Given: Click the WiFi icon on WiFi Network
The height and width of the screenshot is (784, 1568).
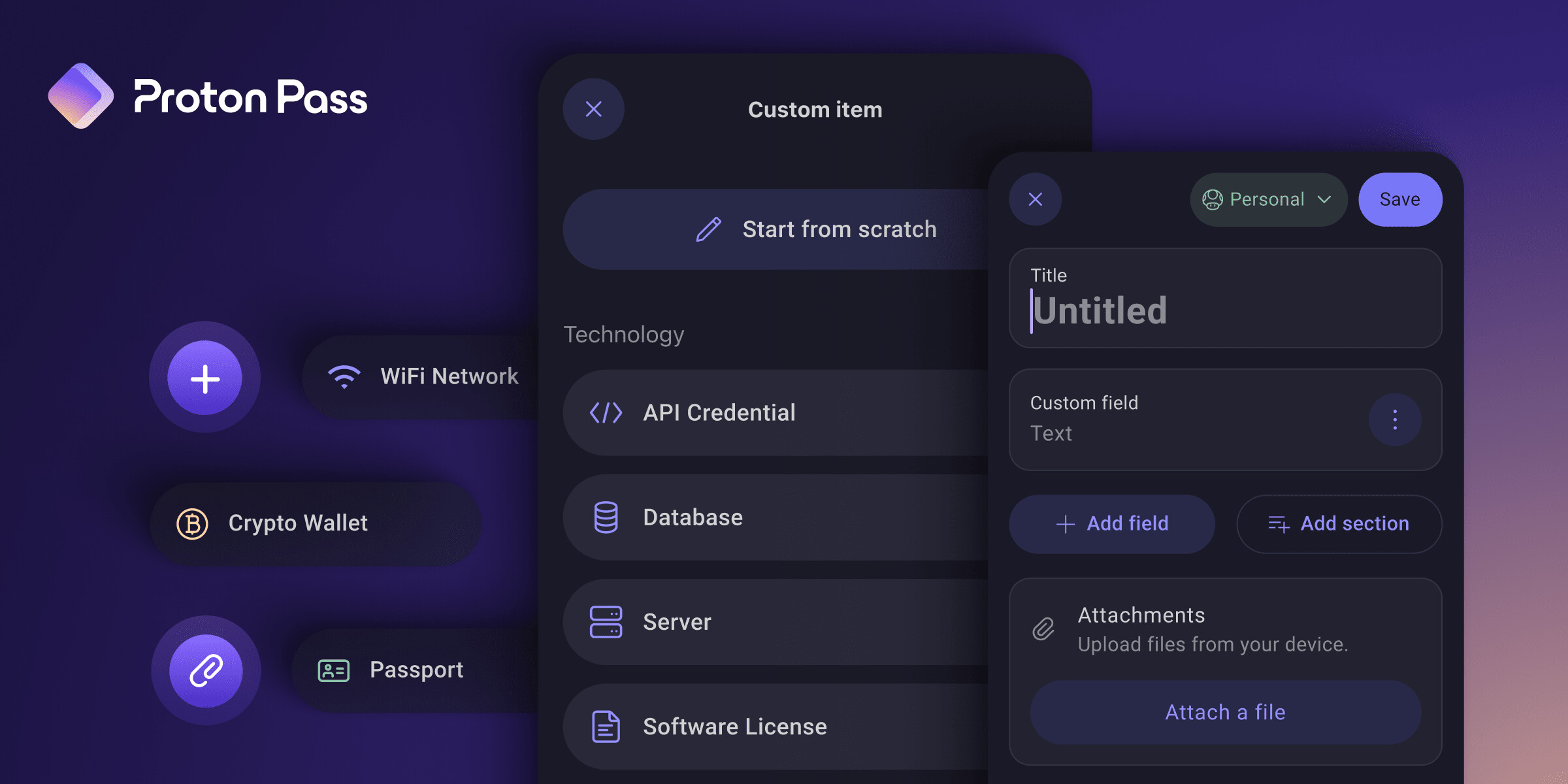Looking at the screenshot, I should (x=344, y=377).
